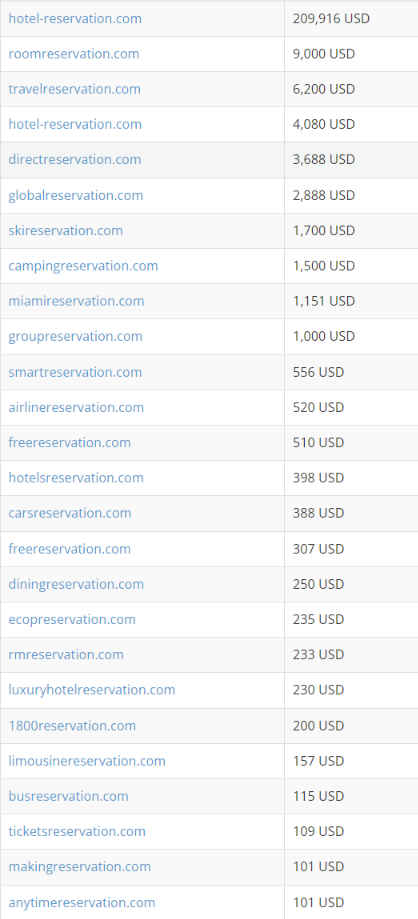The image size is (418, 919).
Task: Visit smartreservation.com link
Action: tap(75, 372)
